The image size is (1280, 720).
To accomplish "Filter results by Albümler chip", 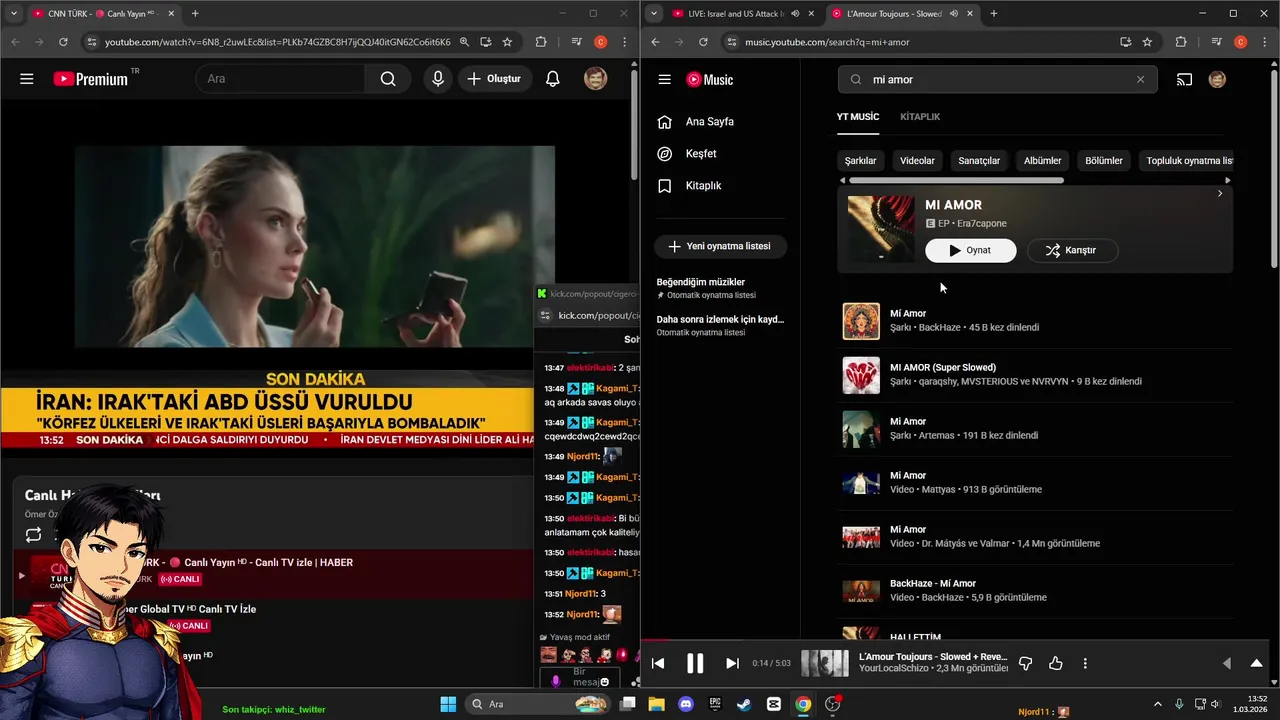I will pyautogui.click(x=1042, y=160).
